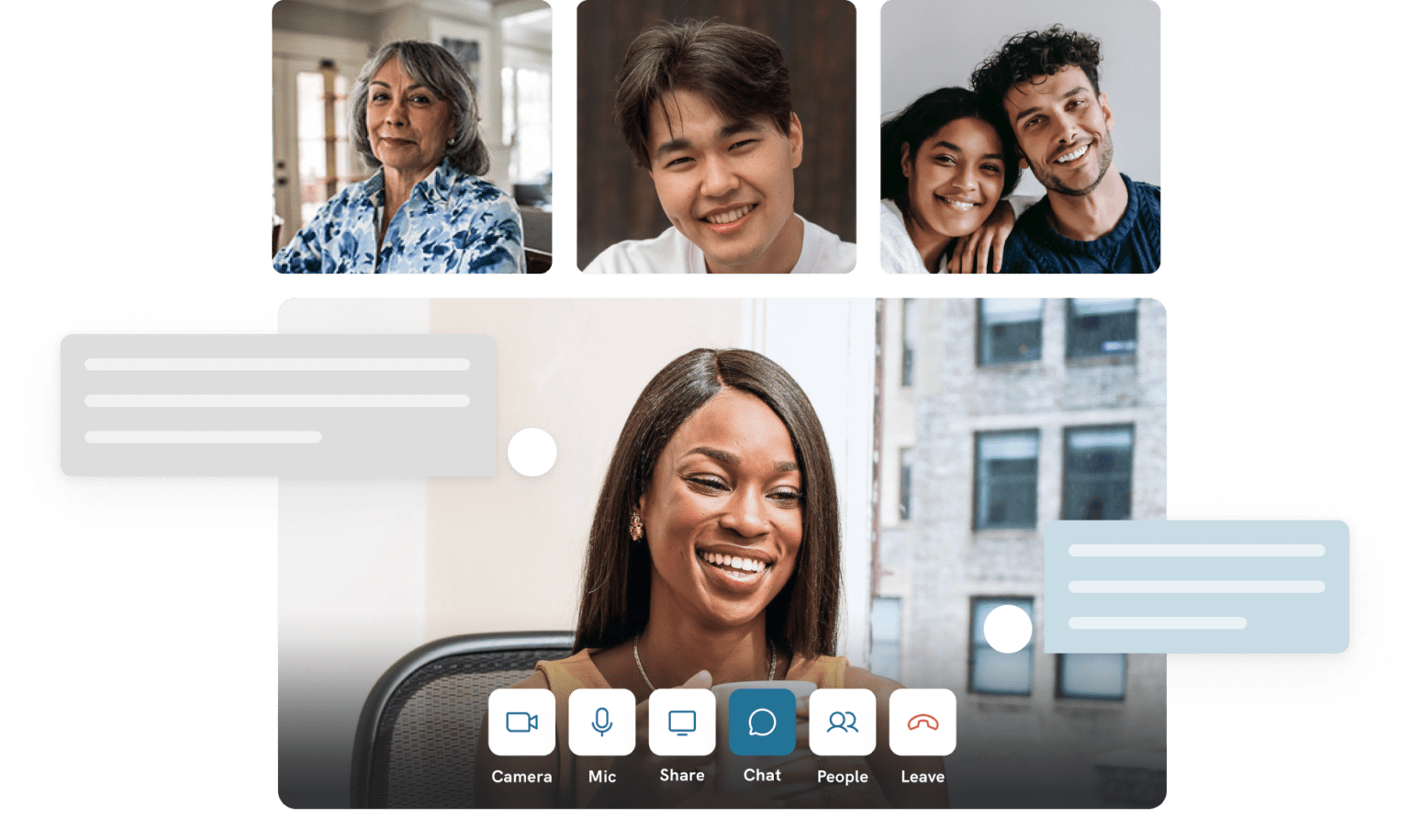The image size is (1410, 840).
Task: Click the white avatar circle beside gray message
Action: point(532,452)
